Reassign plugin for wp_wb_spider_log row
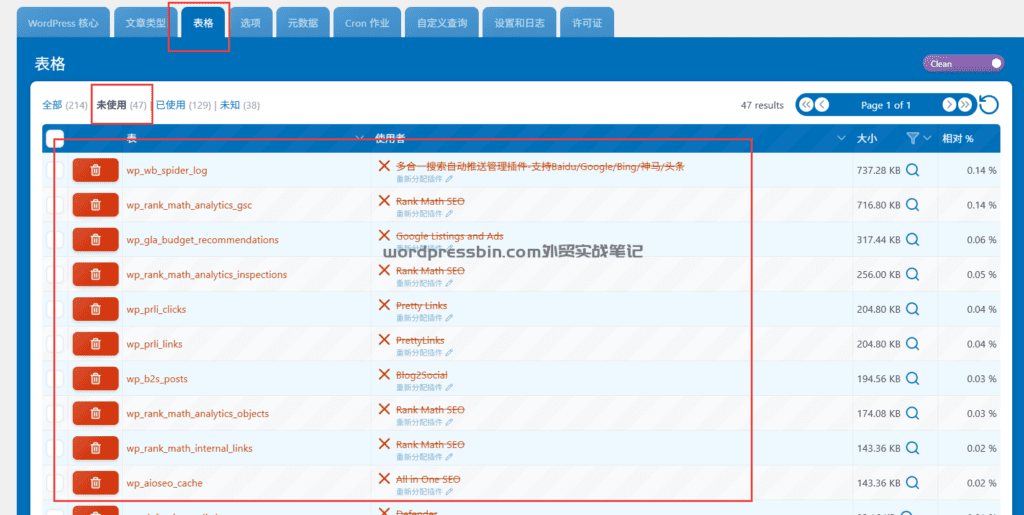 pyautogui.click(x=424, y=179)
